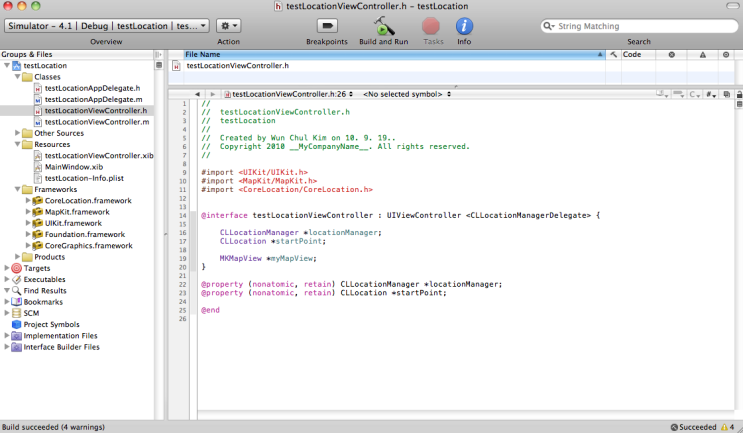This screenshot has width=743, height=433.
Task: Collapse the Resources folder
Action: pyautogui.click(x=18, y=144)
